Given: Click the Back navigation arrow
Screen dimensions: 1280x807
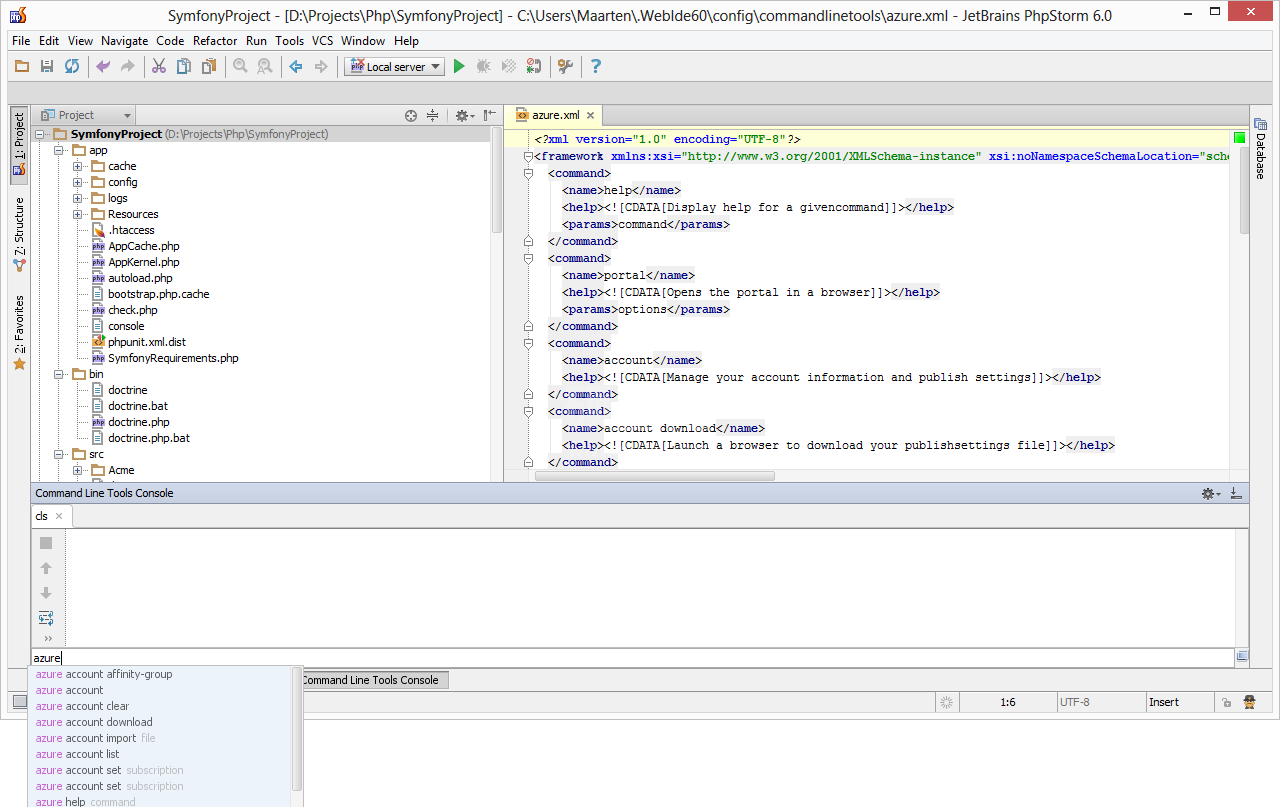Looking at the screenshot, I should [x=296, y=66].
